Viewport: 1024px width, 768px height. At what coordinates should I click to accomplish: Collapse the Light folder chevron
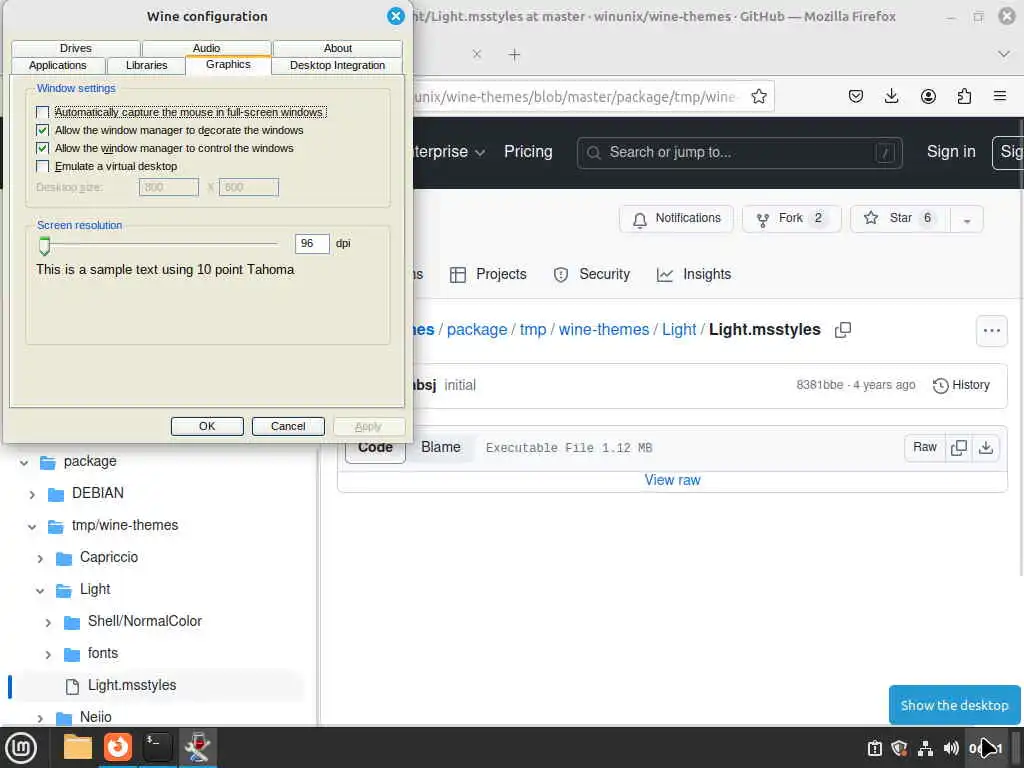(40, 590)
